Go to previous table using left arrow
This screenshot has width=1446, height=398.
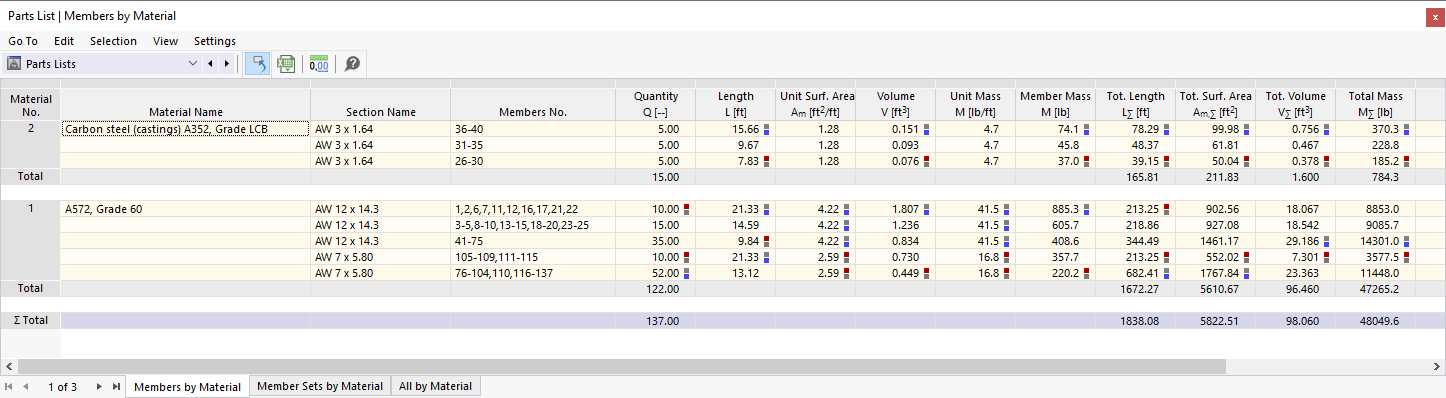[210, 63]
